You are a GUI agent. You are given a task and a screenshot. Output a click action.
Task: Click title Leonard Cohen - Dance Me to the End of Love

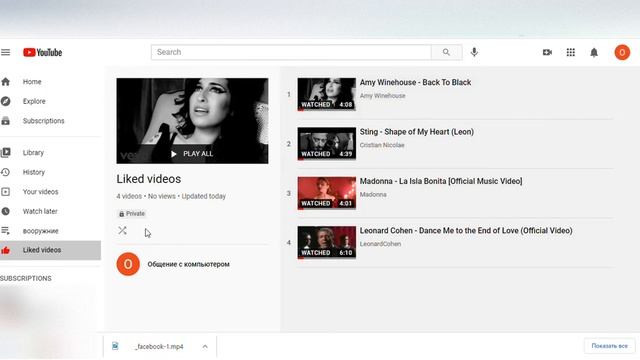click(466, 231)
